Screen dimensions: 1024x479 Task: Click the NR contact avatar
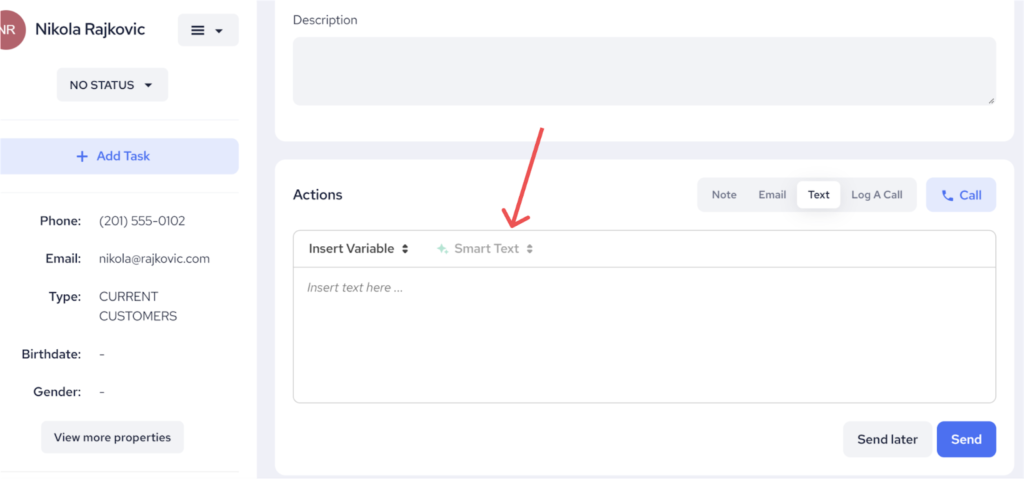tap(9, 30)
